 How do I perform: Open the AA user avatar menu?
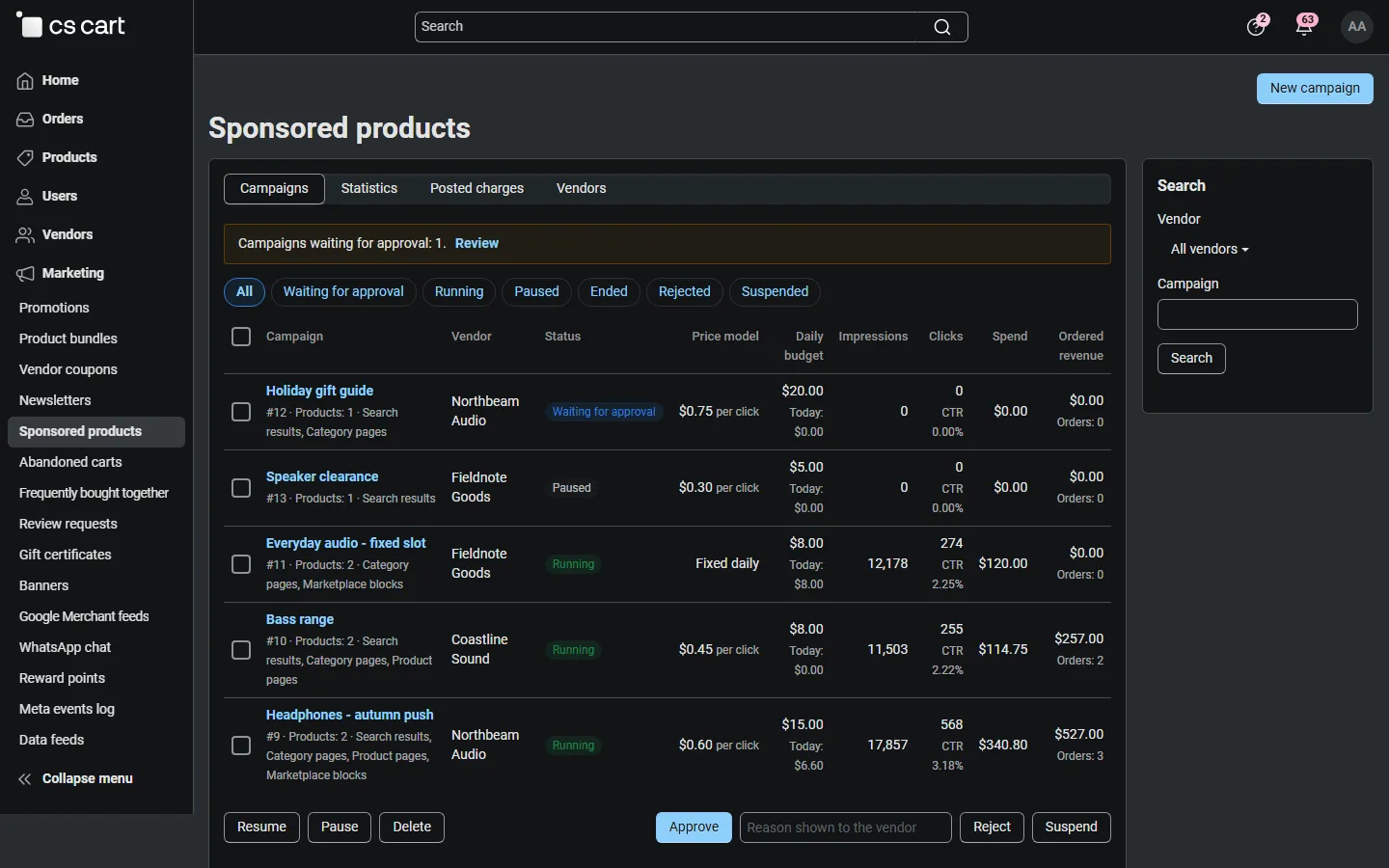(1357, 26)
